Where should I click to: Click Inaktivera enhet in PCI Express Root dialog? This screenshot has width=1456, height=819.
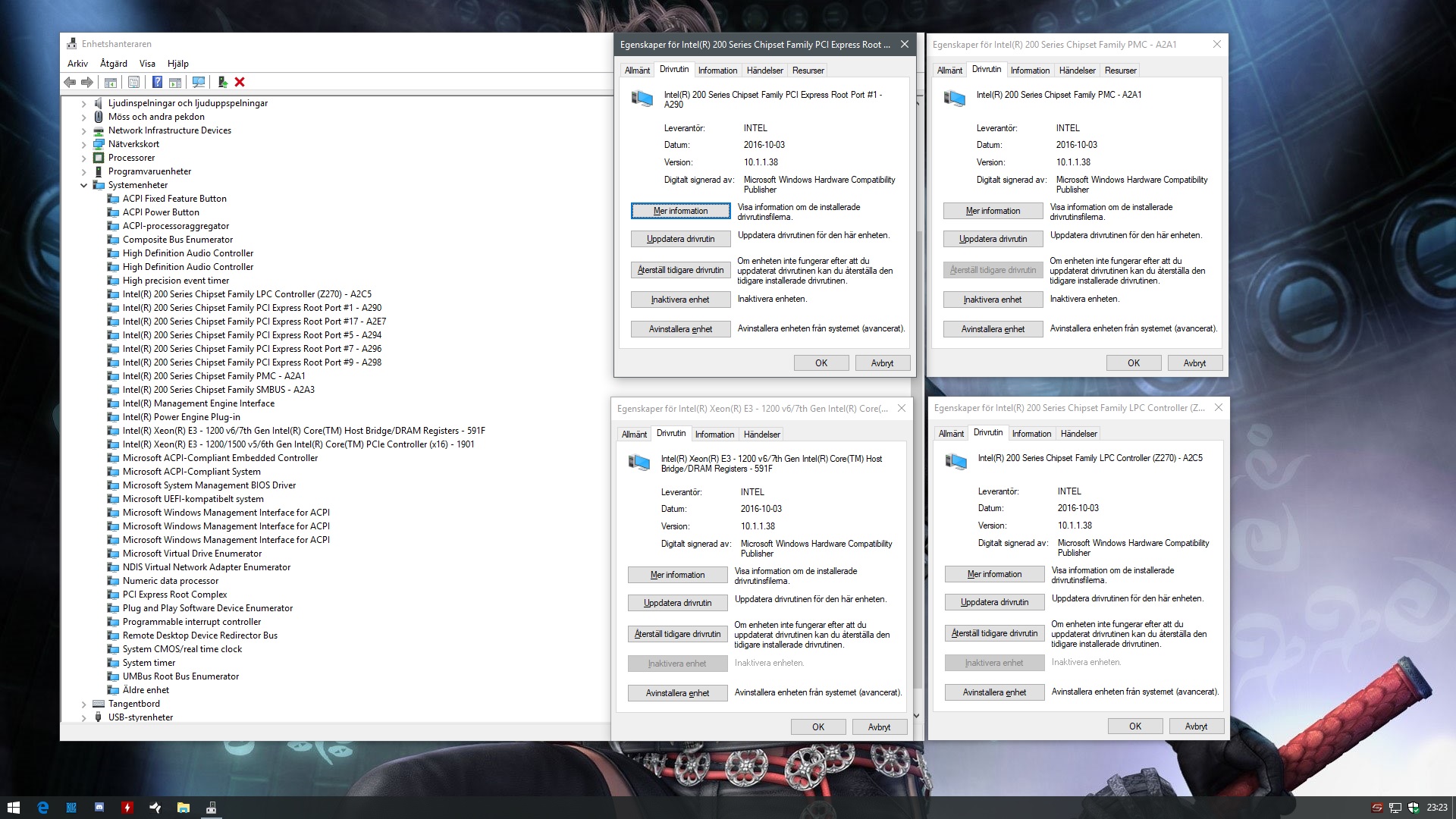(x=680, y=300)
